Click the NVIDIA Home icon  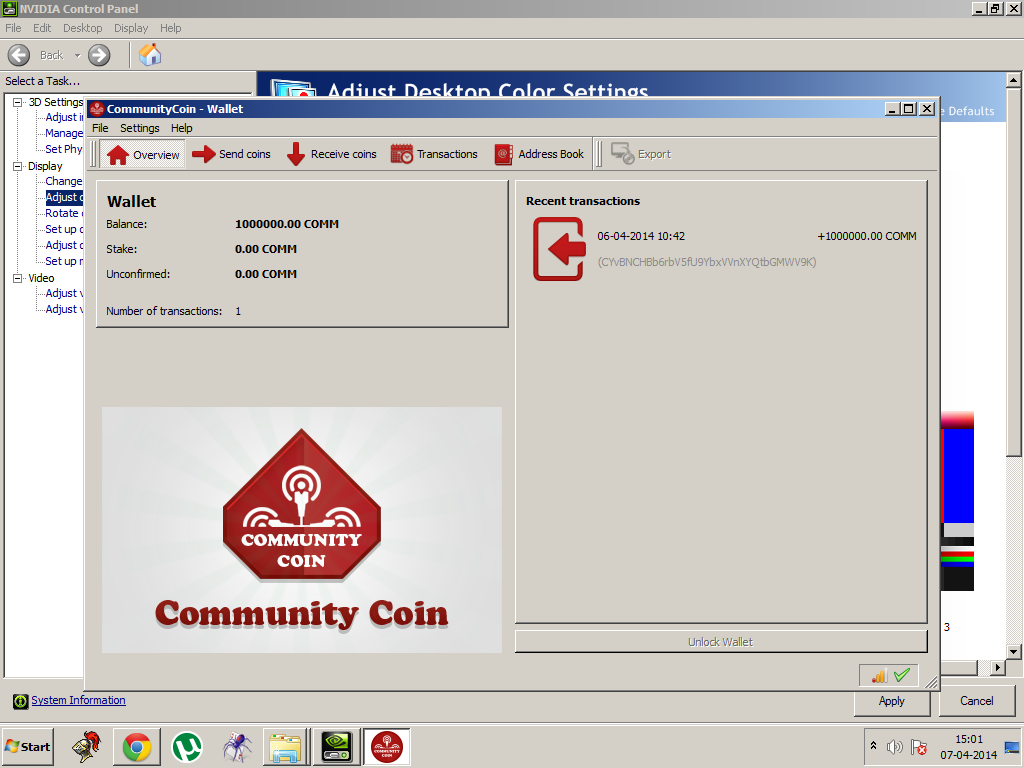point(150,55)
